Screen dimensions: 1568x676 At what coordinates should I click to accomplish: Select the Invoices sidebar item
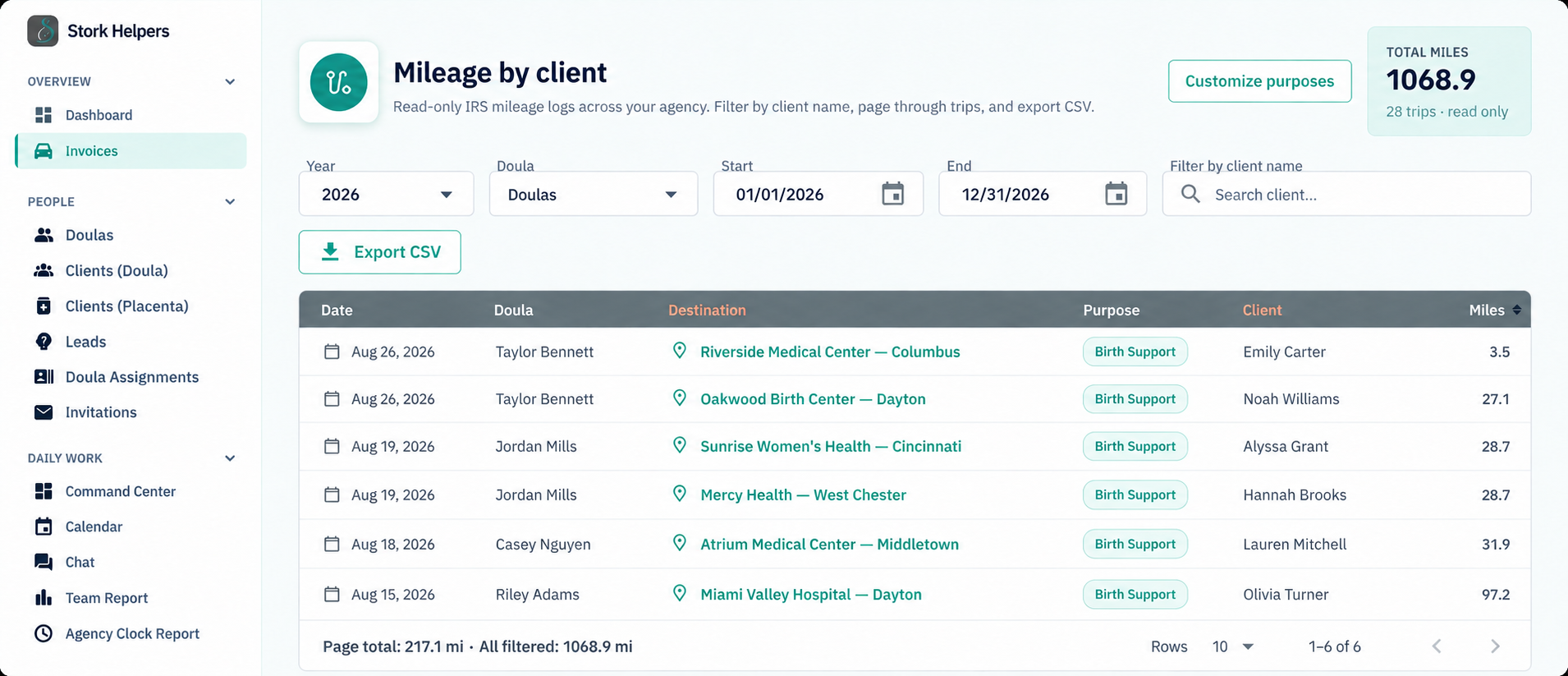click(x=131, y=151)
